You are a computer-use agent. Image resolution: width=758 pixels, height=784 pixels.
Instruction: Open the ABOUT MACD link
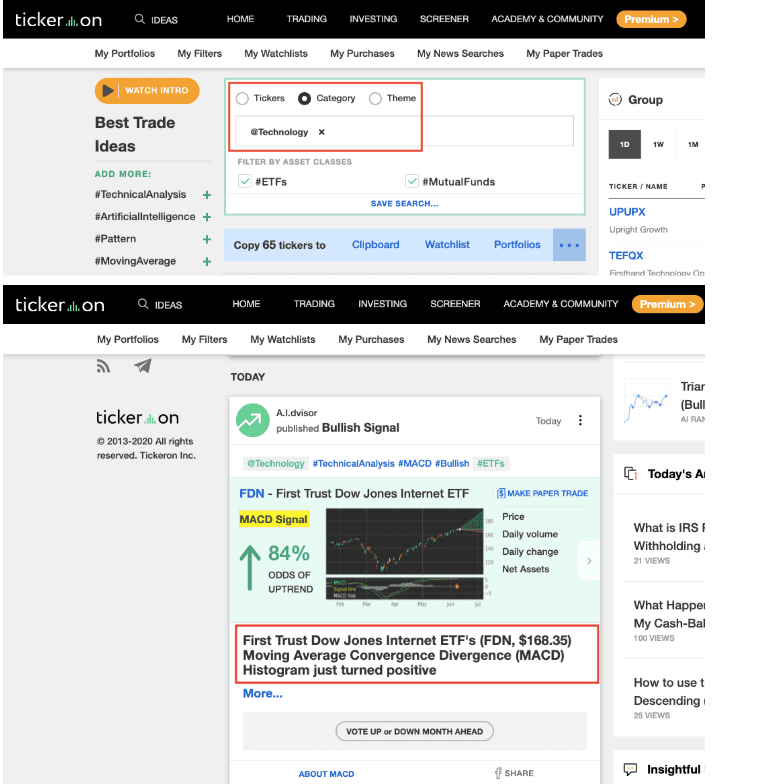tap(326, 774)
